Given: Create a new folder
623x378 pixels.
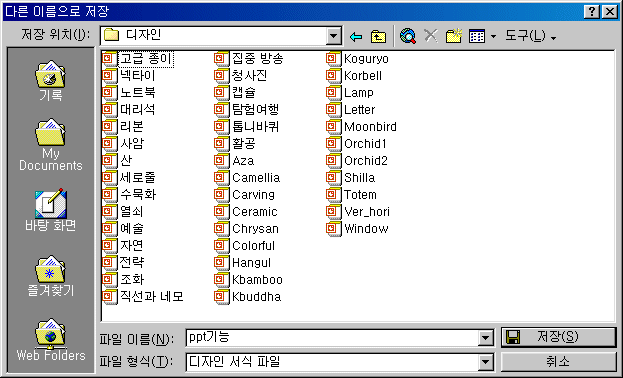Looking at the screenshot, I should click(x=453, y=36).
